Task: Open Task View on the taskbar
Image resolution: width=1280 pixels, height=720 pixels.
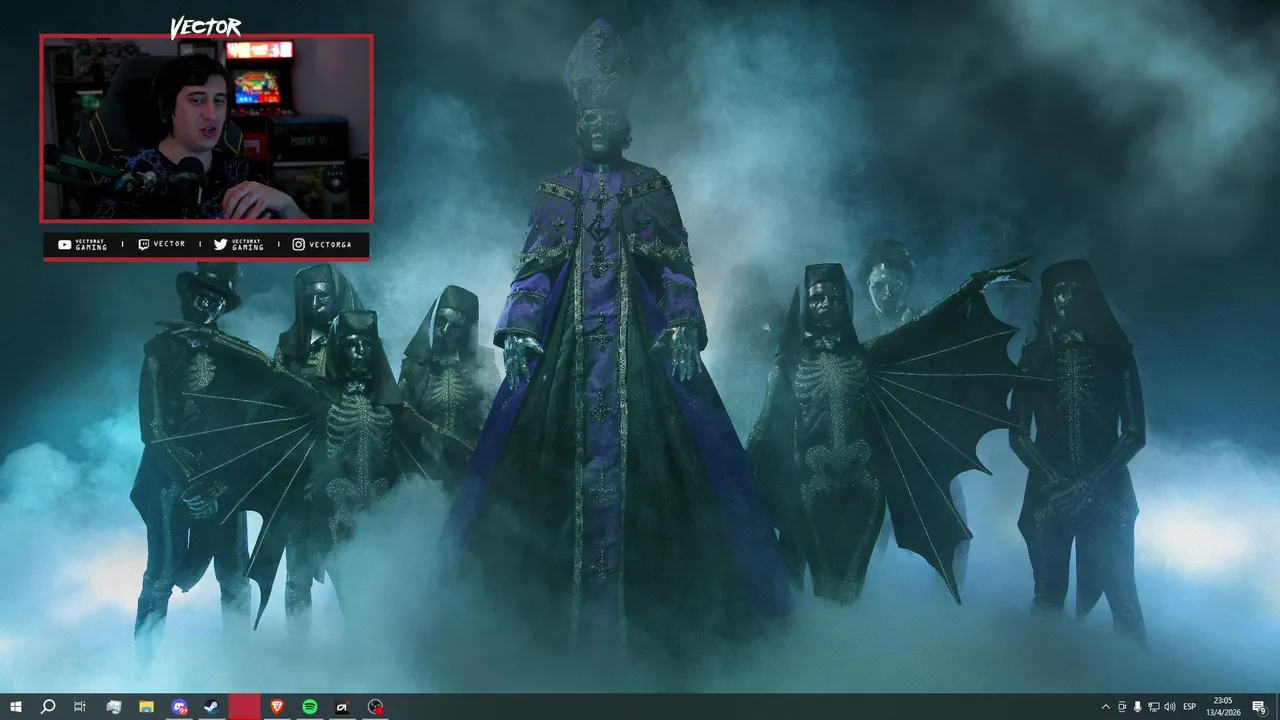Action: (x=80, y=707)
